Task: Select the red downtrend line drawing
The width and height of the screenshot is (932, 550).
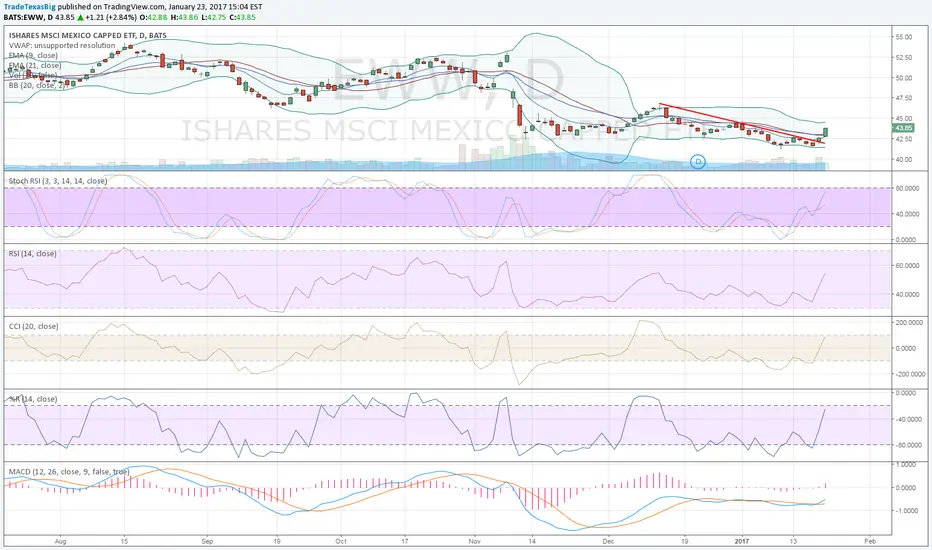Action: [x=742, y=124]
